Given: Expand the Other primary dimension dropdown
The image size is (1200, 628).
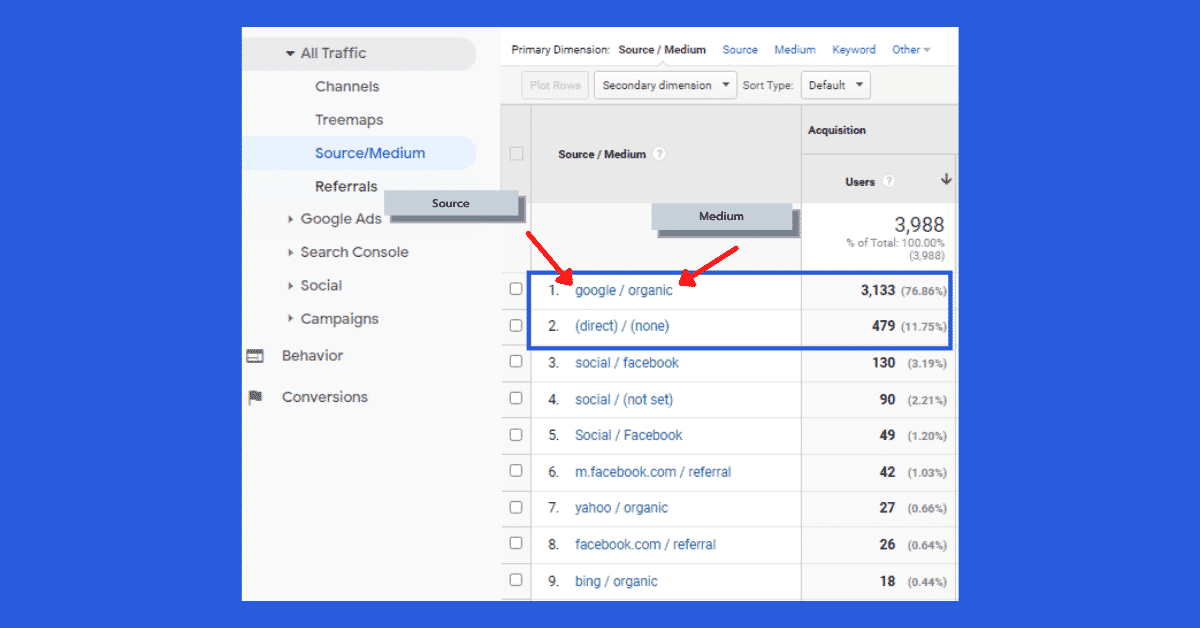Looking at the screenshot, I should click(x=911, y=50).
